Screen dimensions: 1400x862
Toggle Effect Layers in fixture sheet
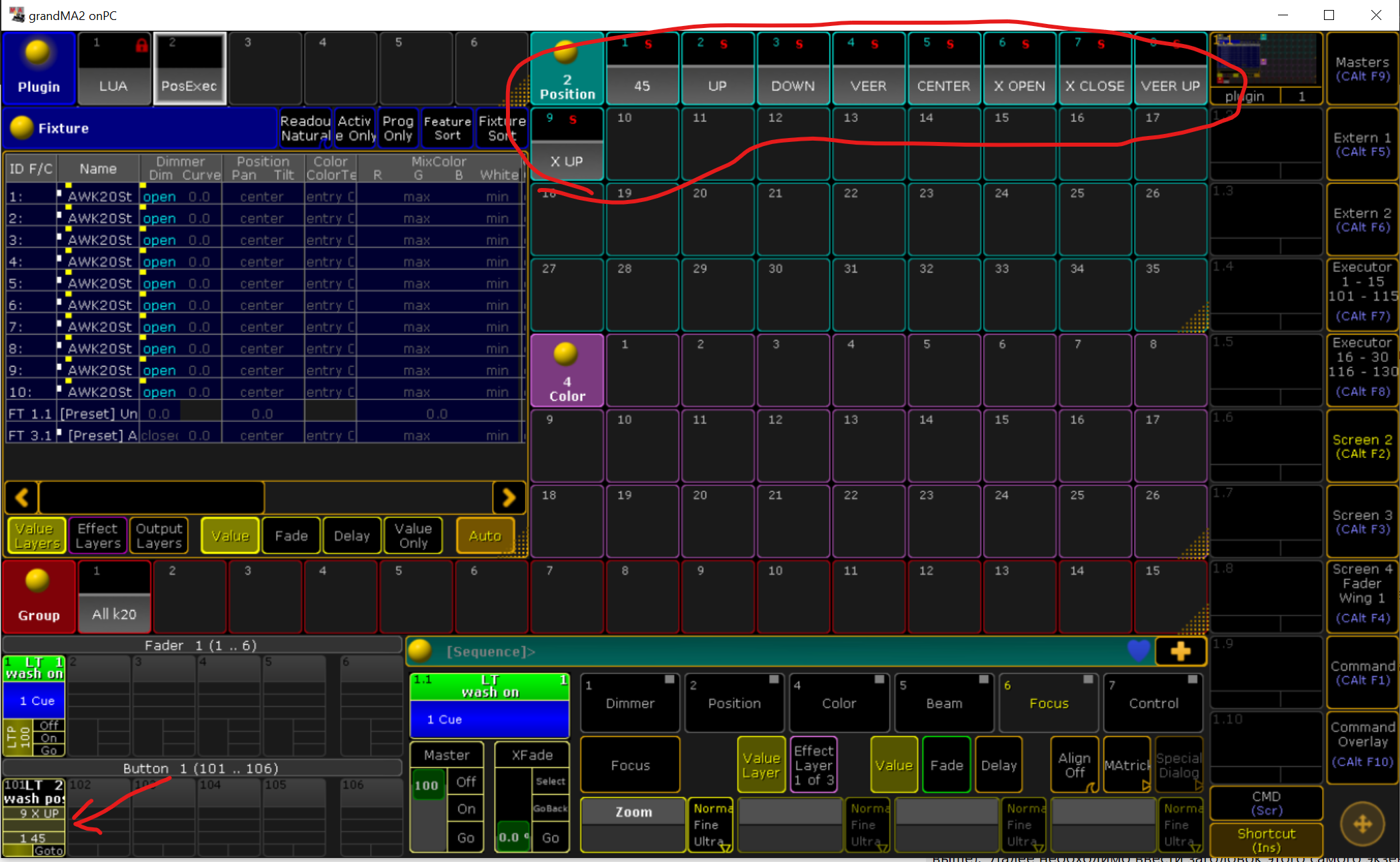click(x=98, y=535)
